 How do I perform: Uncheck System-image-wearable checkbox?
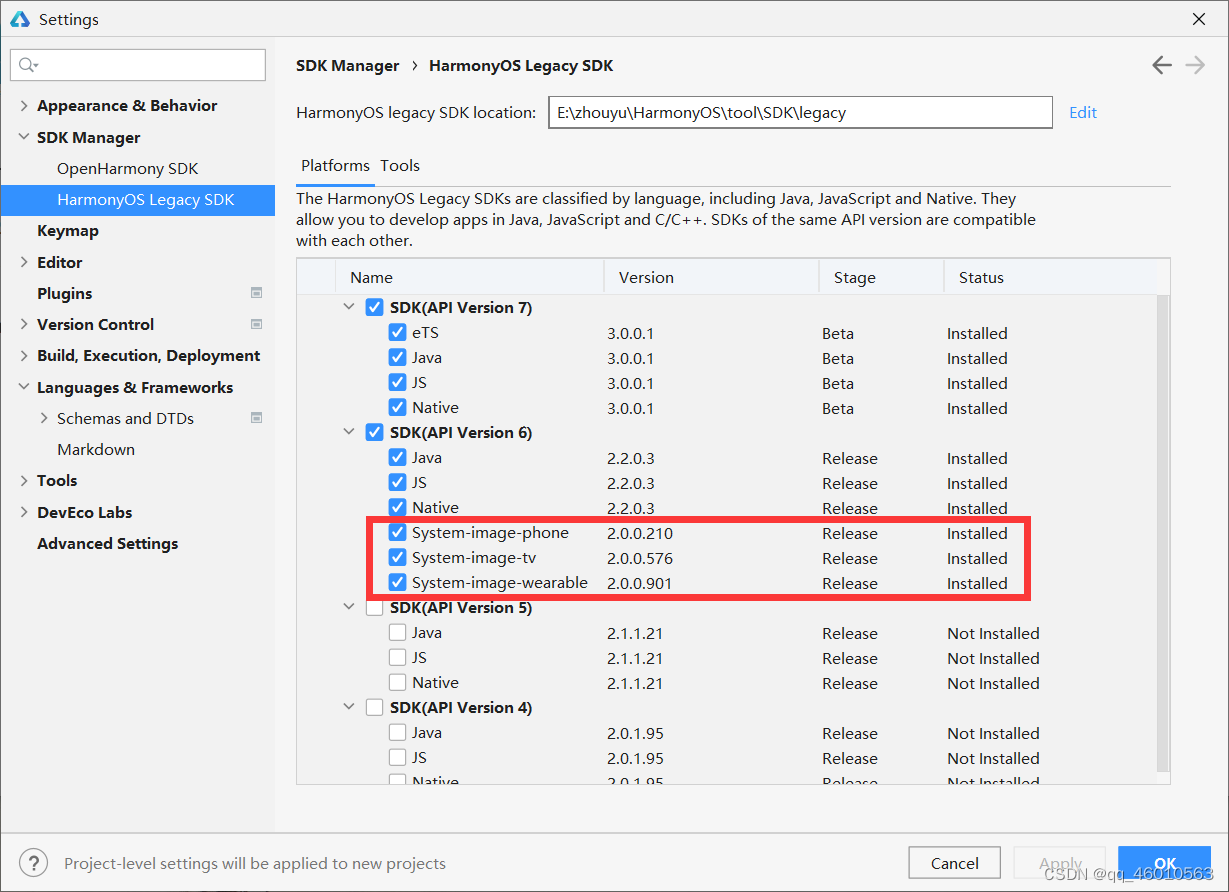397,583
